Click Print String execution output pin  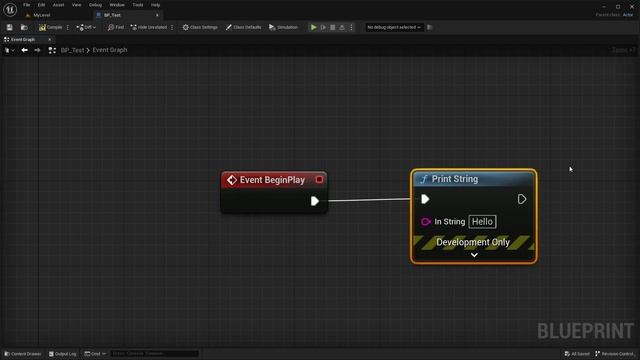[x=522, y=199]
